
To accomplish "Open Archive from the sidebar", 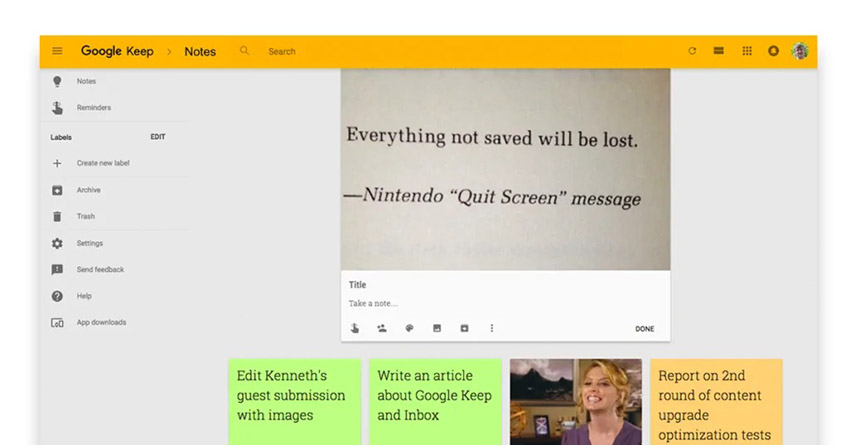I will click(88, 190).
